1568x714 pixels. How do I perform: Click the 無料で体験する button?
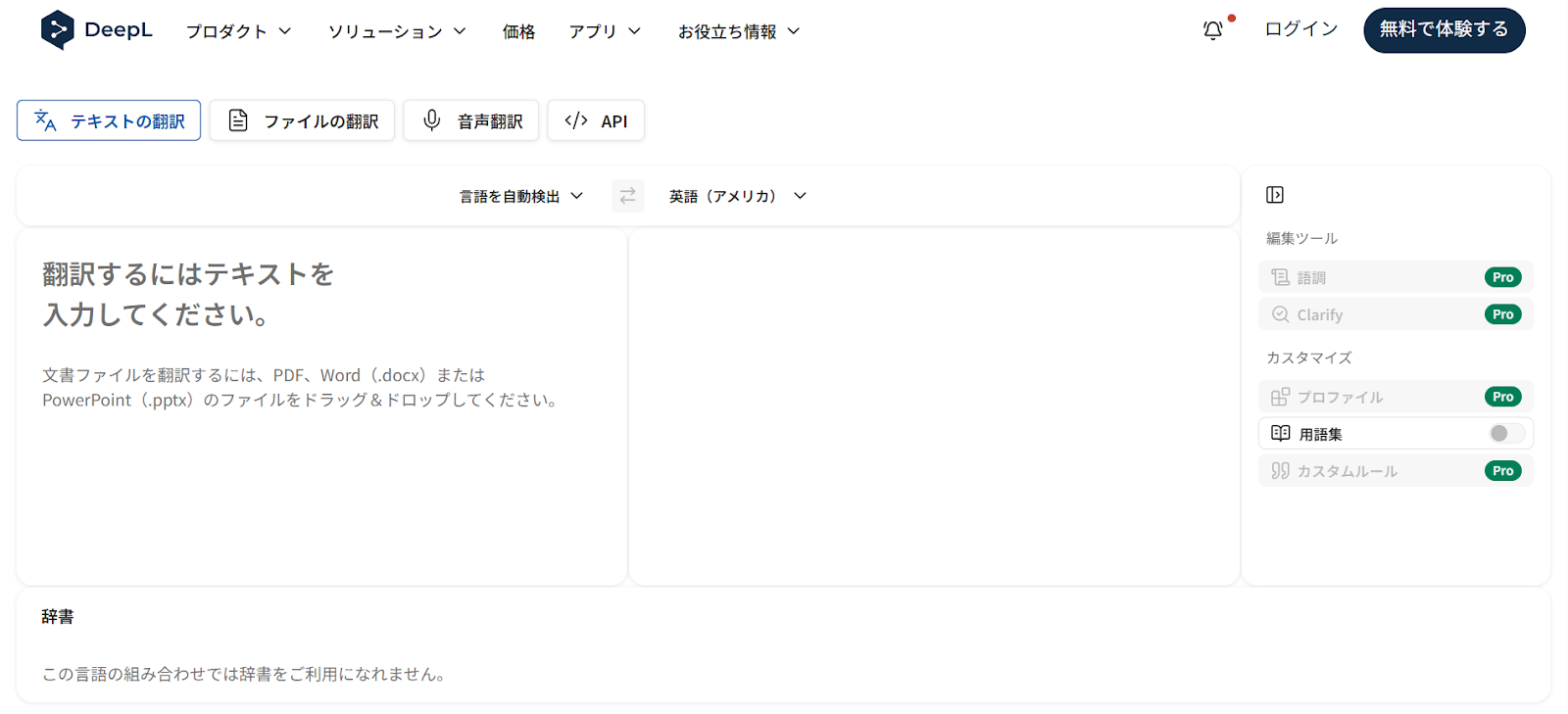point(1444,30)
